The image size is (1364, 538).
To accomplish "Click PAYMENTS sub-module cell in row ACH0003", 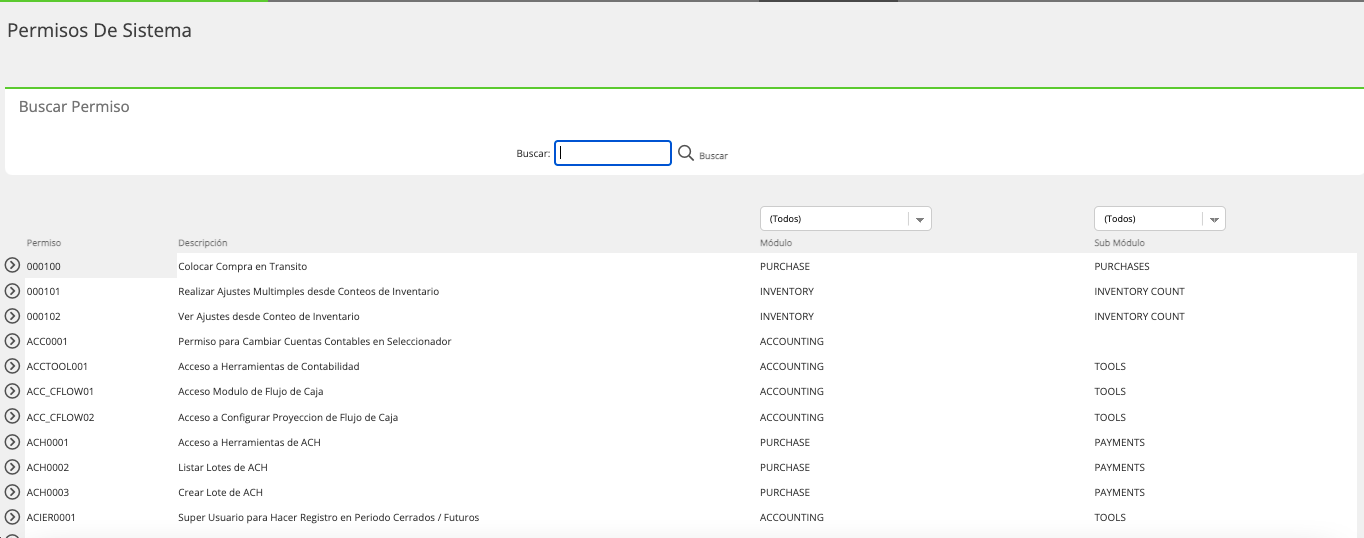I will point(1119,493).
